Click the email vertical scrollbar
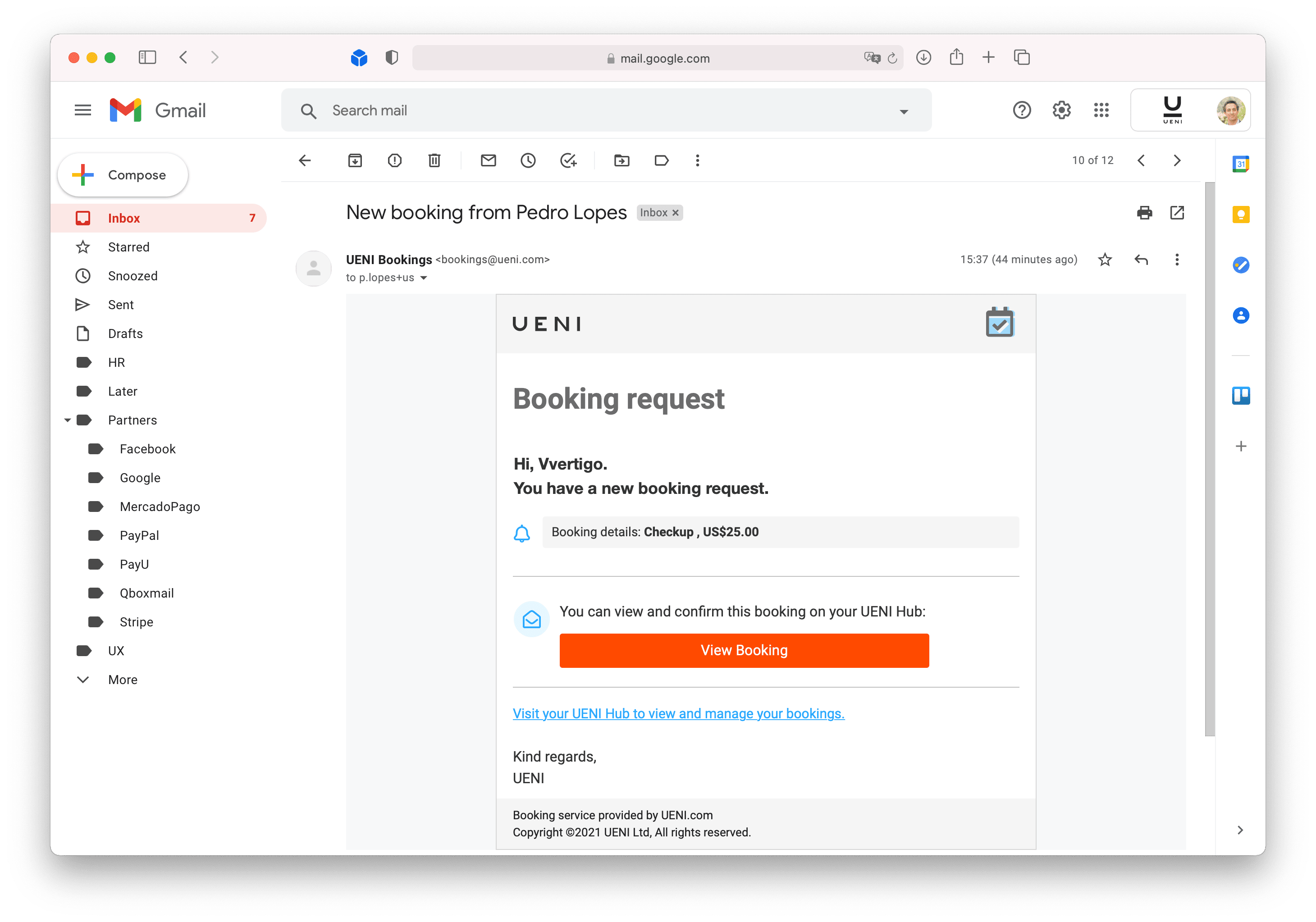1316x922 pixels. 1209,458
